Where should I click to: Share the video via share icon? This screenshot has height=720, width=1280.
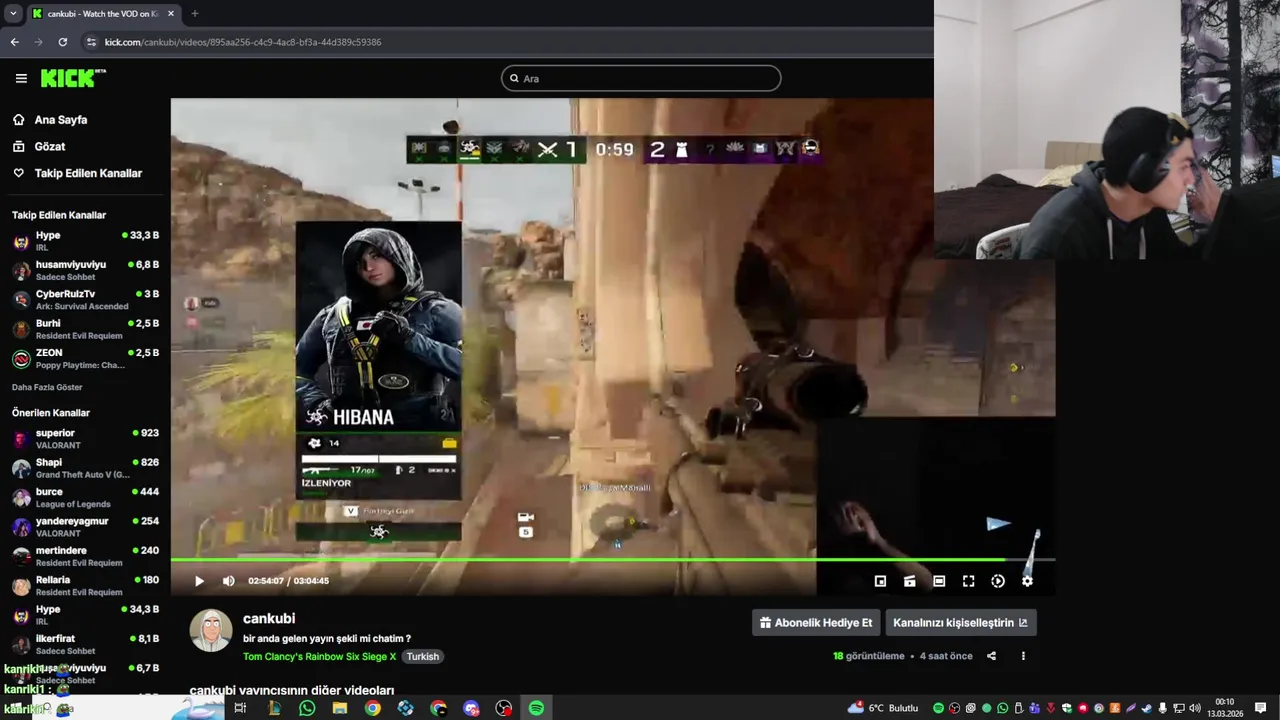point(991,656)
